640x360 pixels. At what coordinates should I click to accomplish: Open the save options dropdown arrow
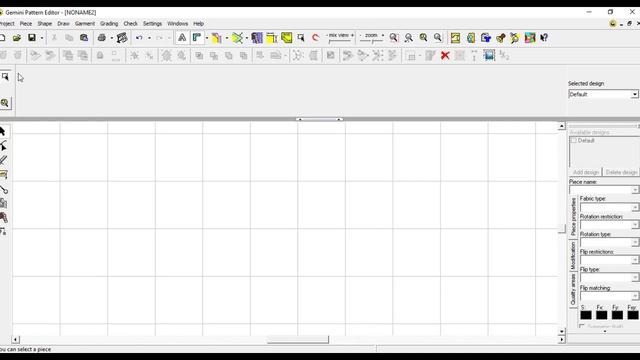[x=42, y=38]
